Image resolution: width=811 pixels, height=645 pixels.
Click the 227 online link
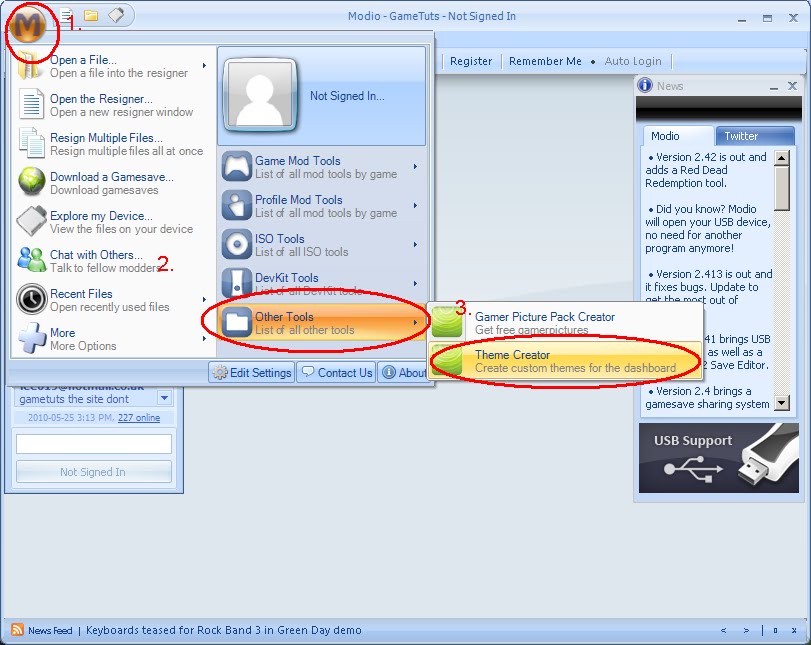[139, 417]
